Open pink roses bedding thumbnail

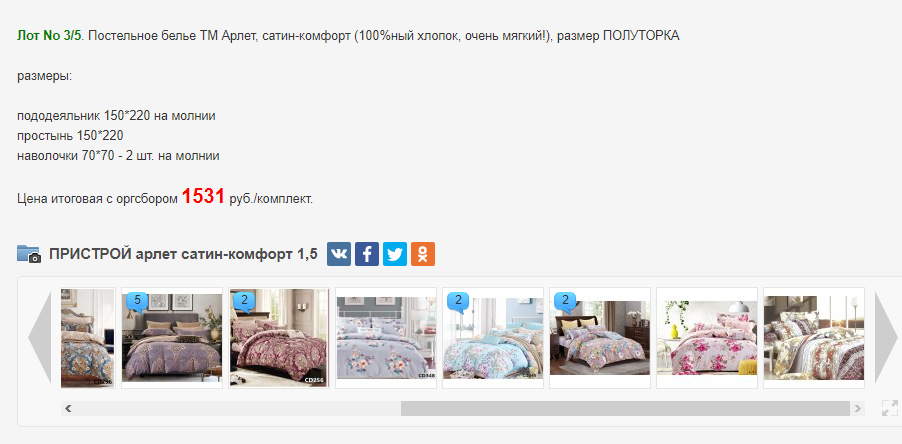click(x=707, y=338)
